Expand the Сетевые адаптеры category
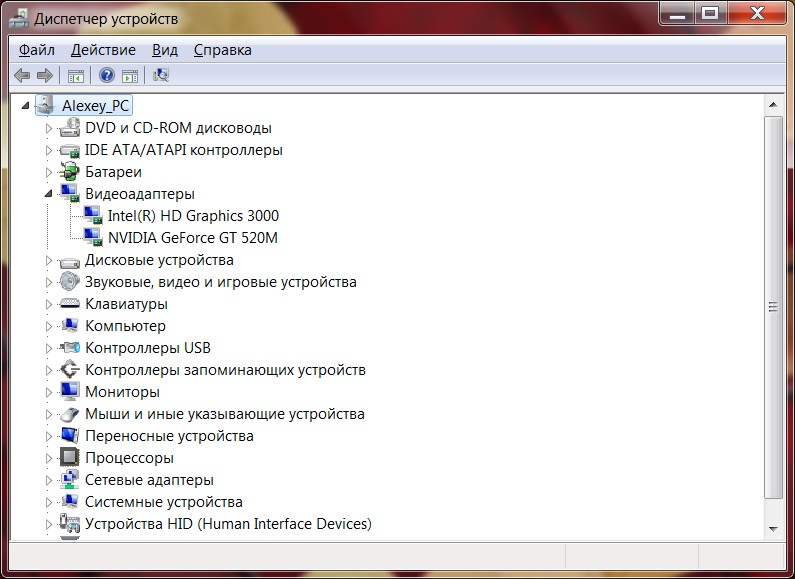The image size is (795, 579). pos(48,480)
